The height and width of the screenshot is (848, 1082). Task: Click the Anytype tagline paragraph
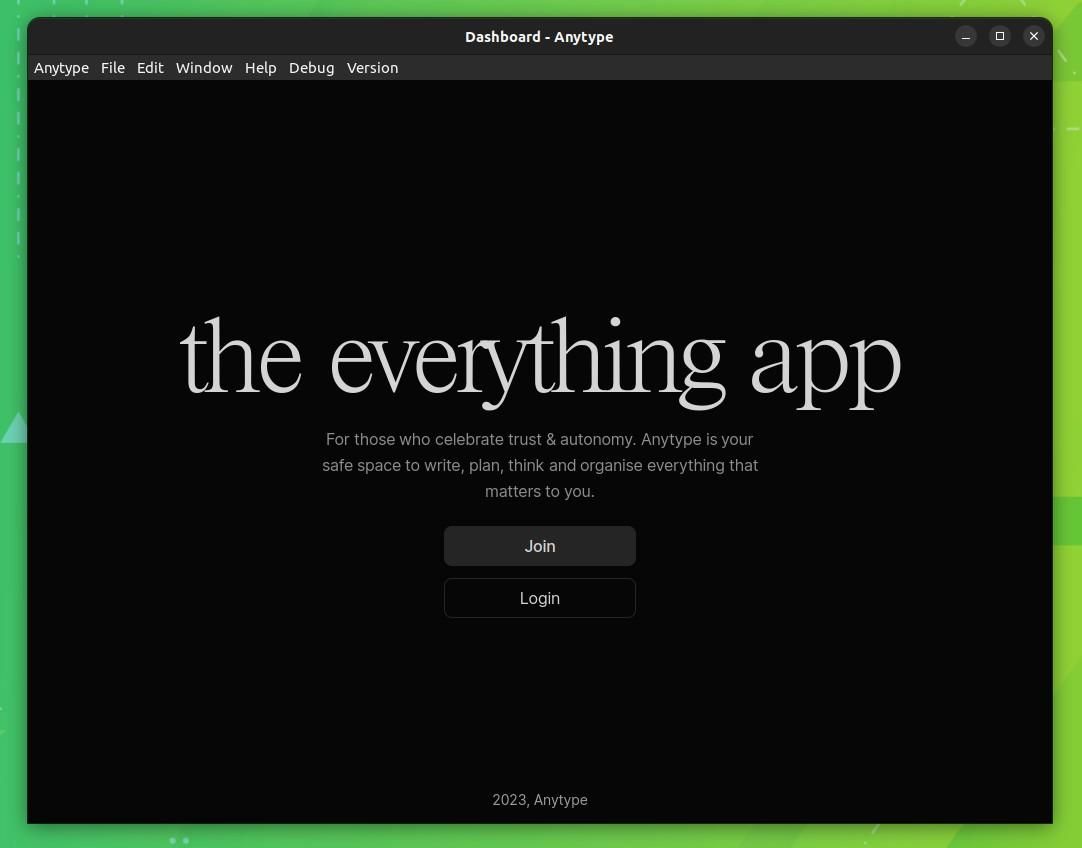point(540,465)
